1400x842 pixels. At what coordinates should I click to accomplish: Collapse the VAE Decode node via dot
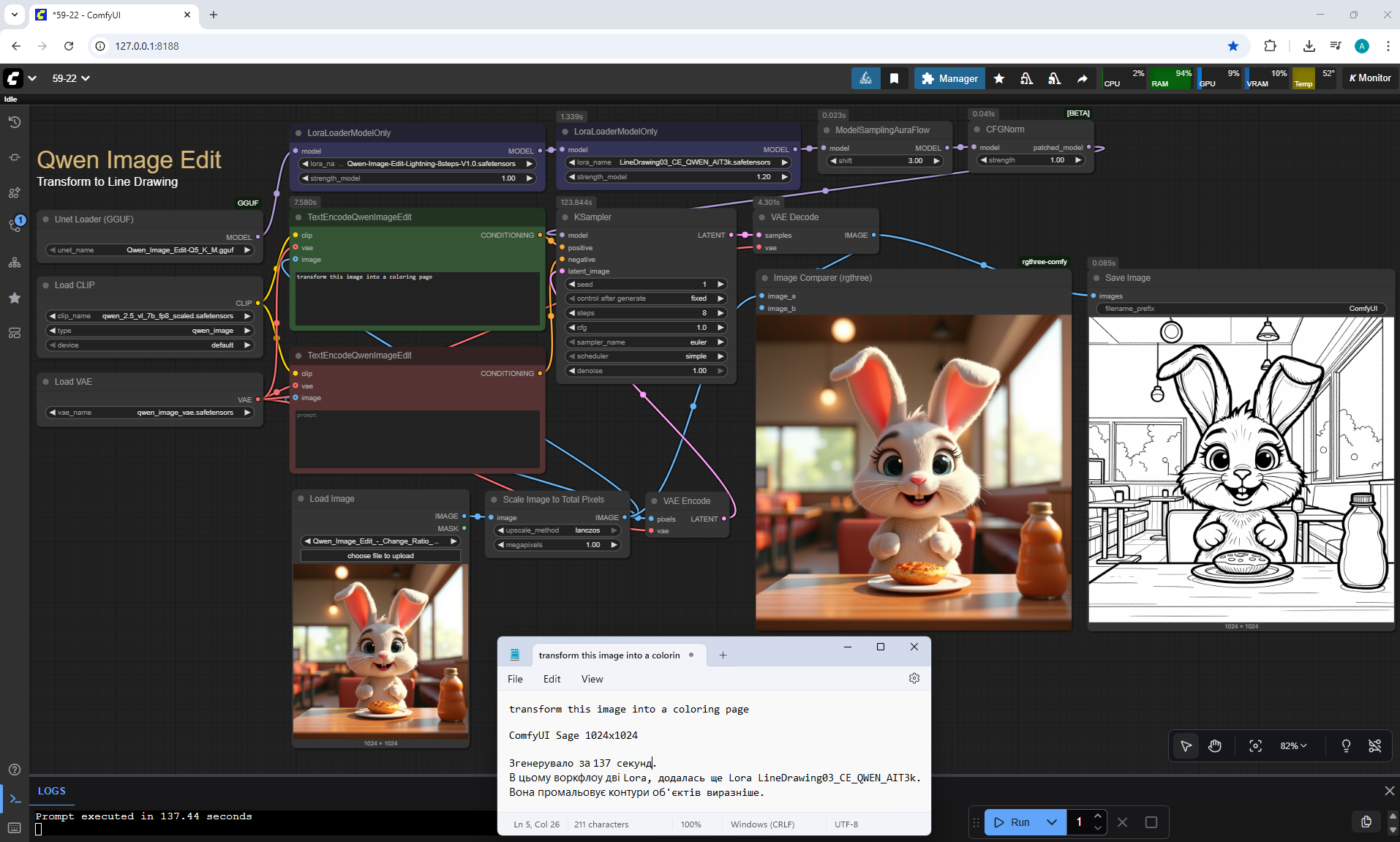point(762,217)
